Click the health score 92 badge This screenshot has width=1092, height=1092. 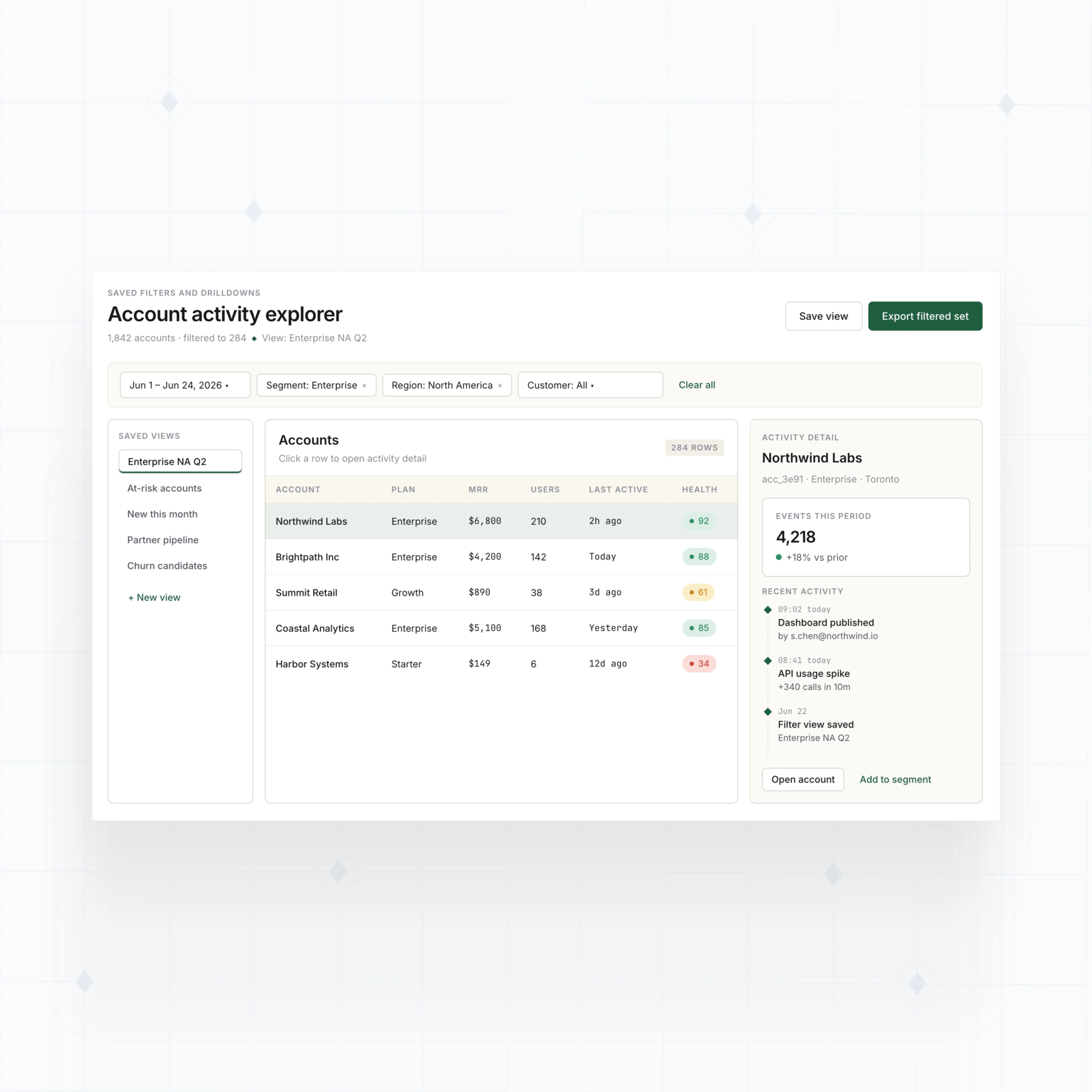[x=699, y=521]
